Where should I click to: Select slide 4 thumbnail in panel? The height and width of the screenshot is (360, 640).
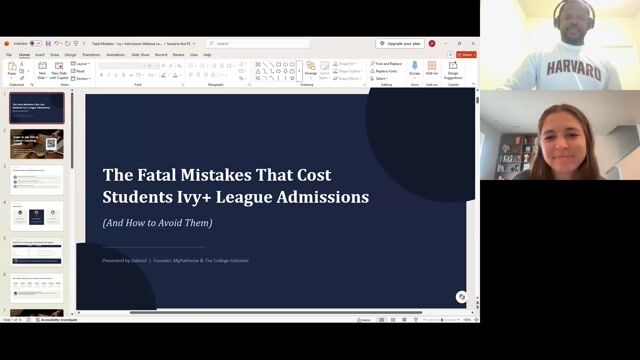[37, 216]
